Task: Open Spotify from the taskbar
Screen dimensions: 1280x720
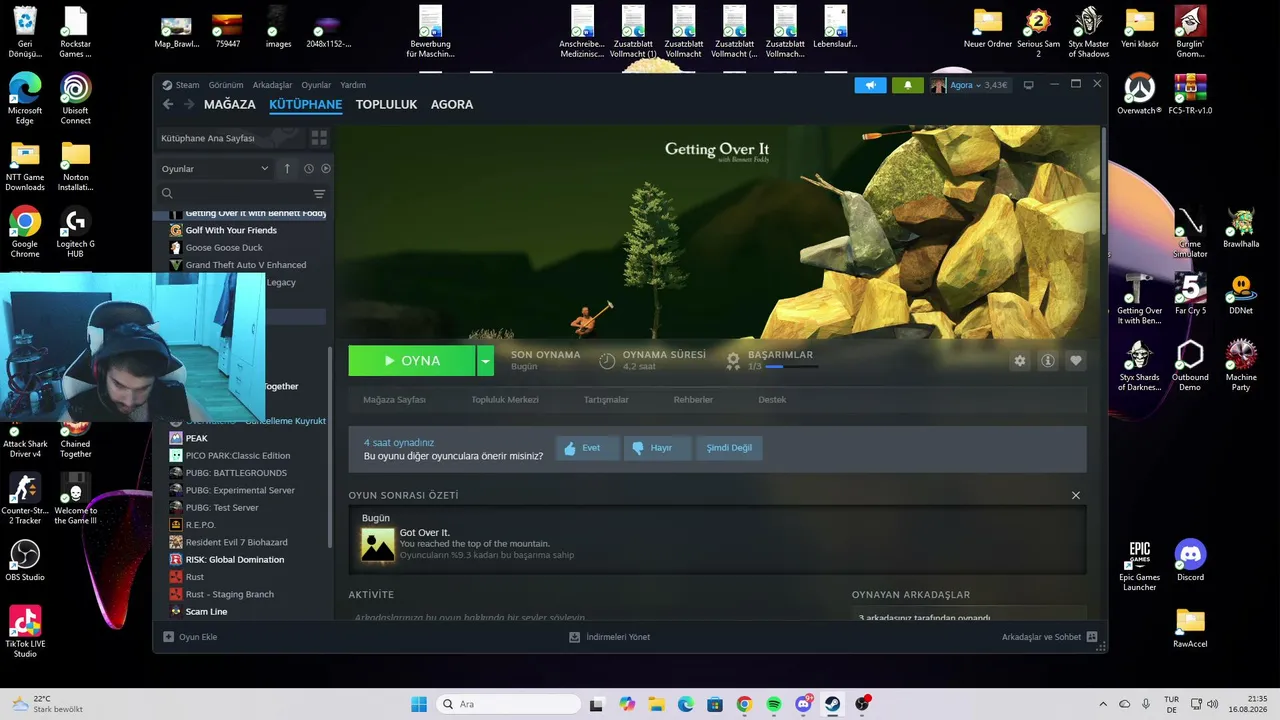Action: [x=774, y=704]
